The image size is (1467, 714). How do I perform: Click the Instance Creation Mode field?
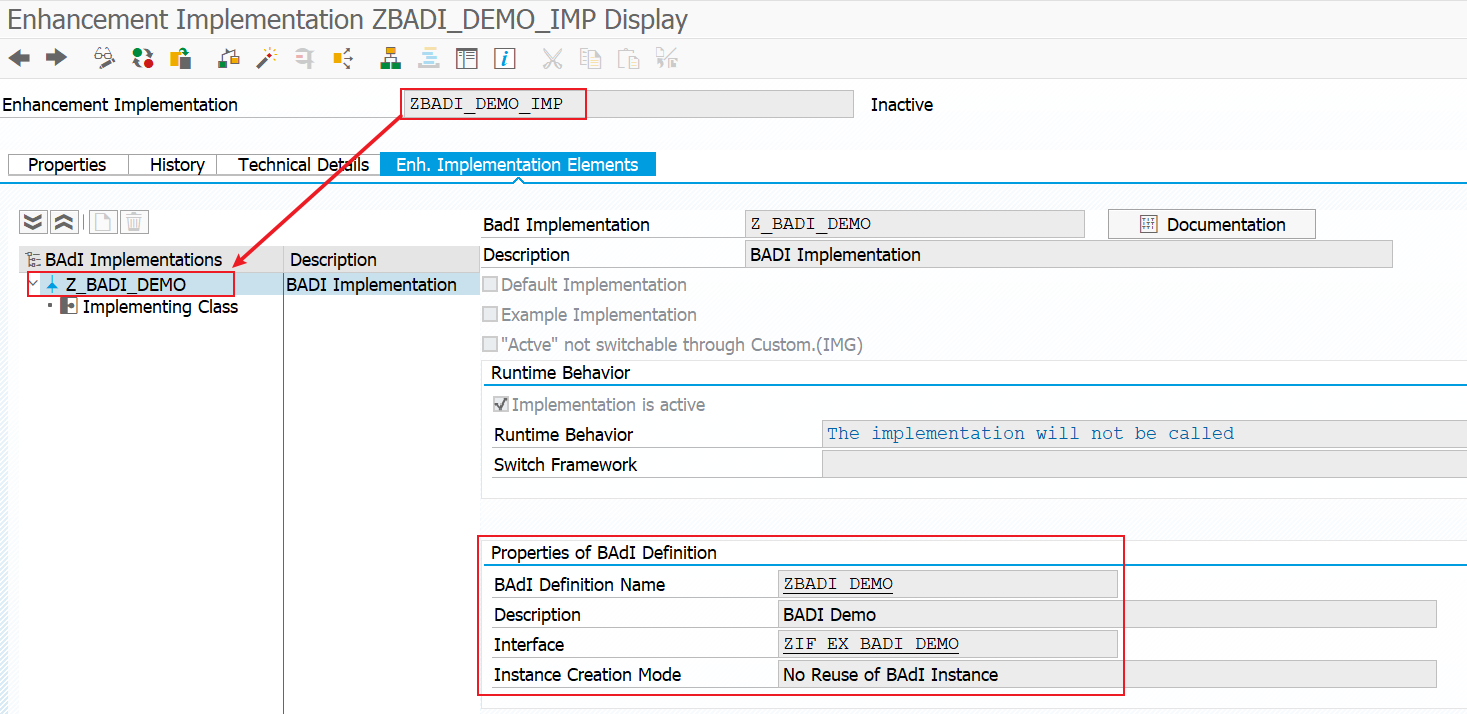click(x=1107, y=674)
